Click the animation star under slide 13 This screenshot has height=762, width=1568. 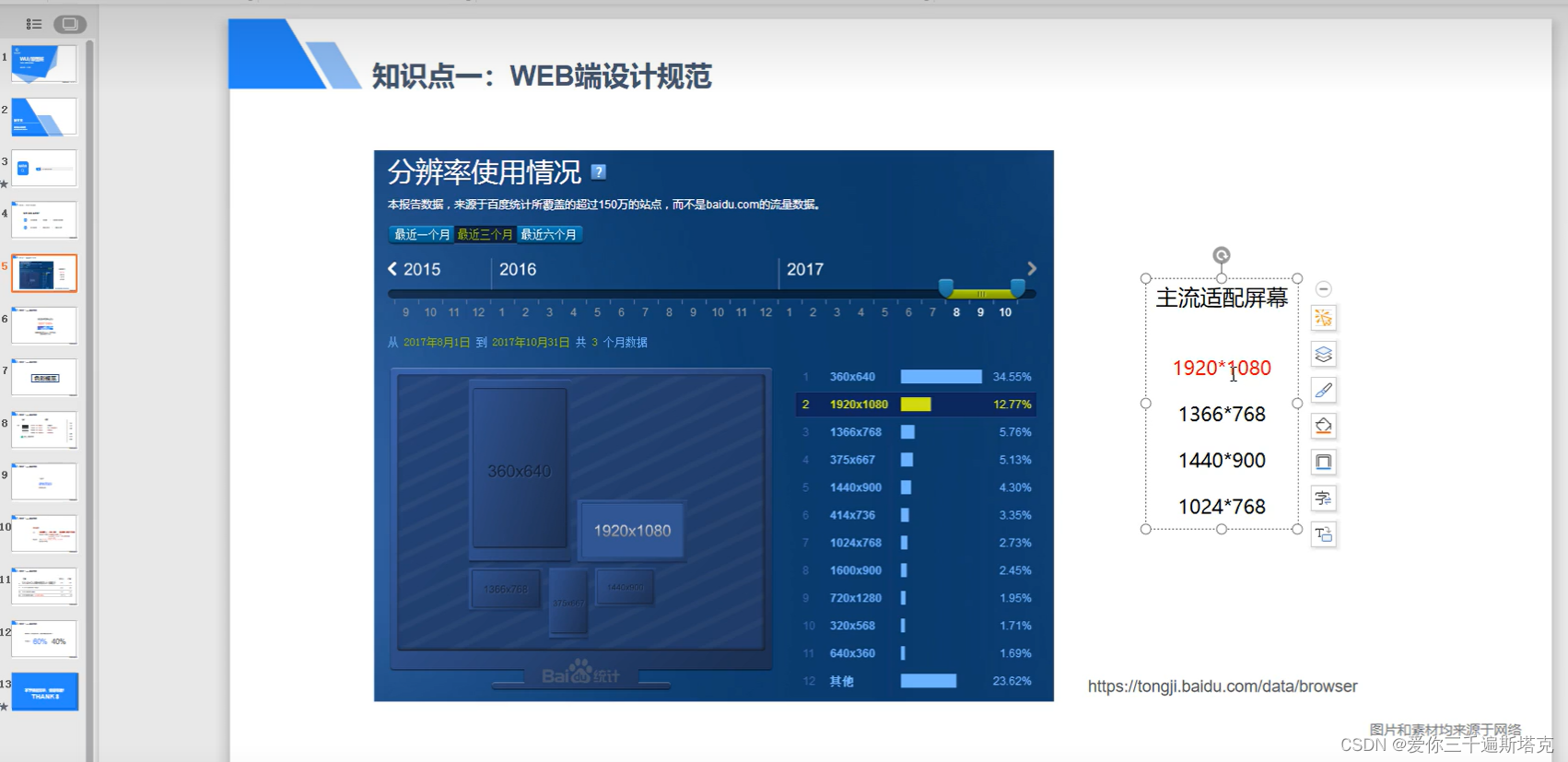pyautogui.click(x=5, y=707)
